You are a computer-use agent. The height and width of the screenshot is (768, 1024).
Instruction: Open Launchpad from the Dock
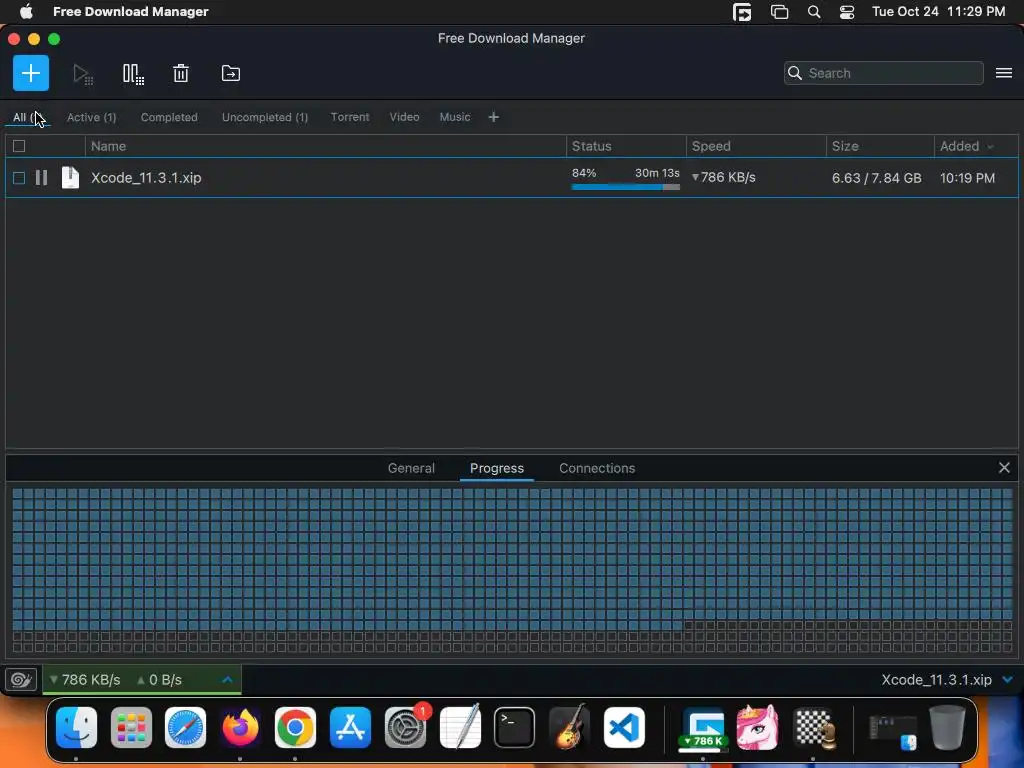[131, 728]
